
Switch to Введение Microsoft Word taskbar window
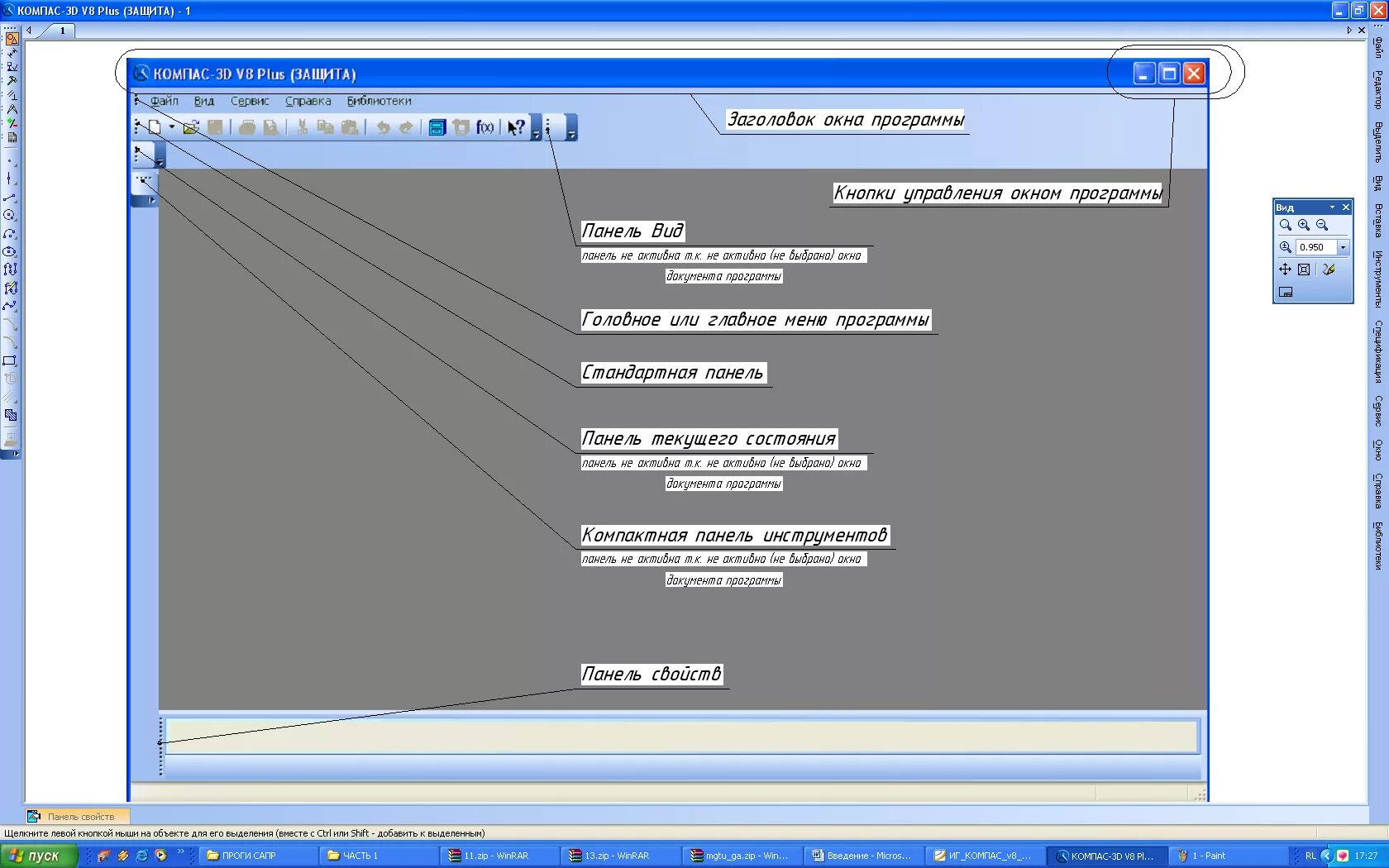[862, 856]
